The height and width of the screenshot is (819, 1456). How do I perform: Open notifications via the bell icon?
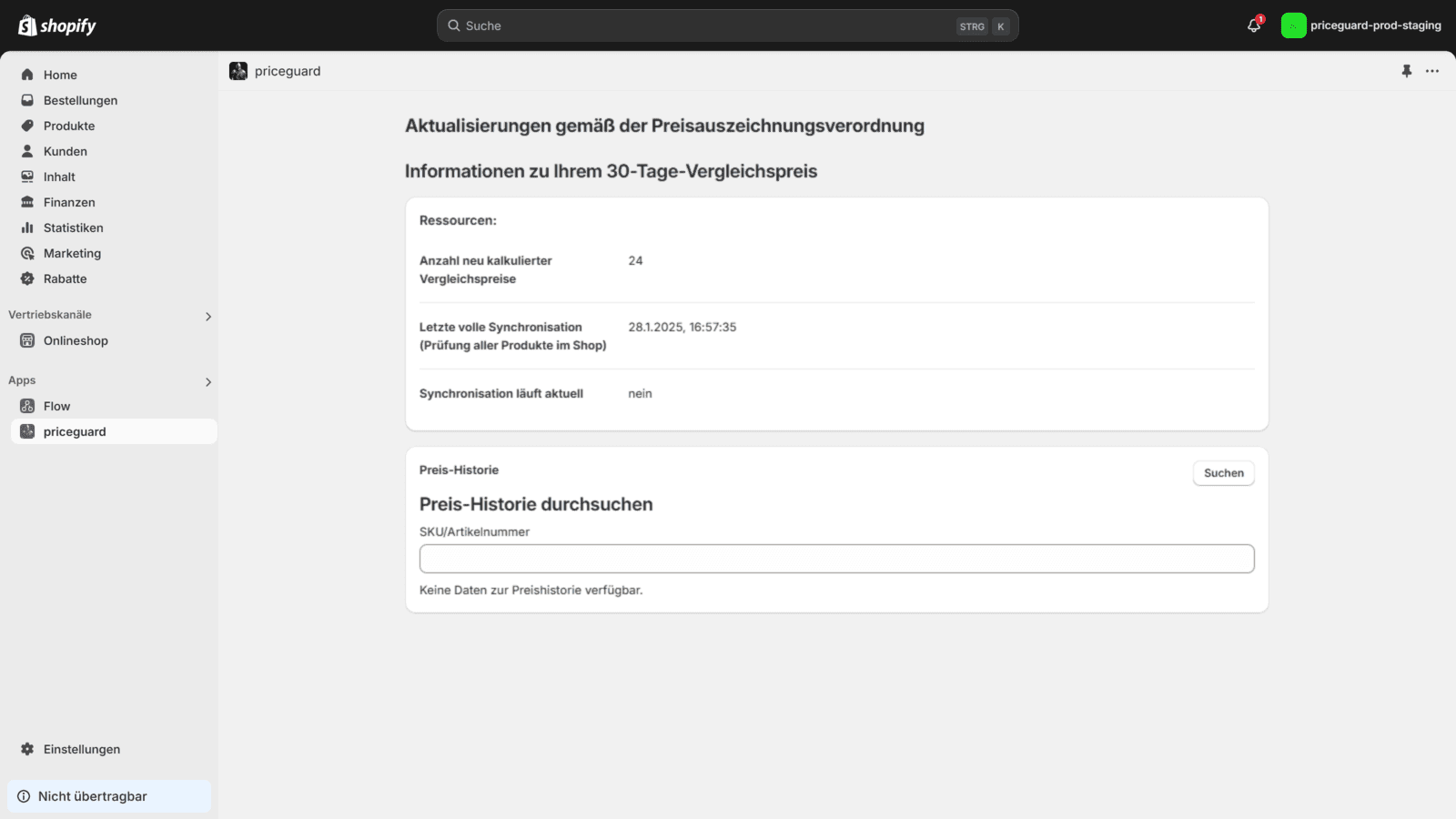tap(1253, 25)
